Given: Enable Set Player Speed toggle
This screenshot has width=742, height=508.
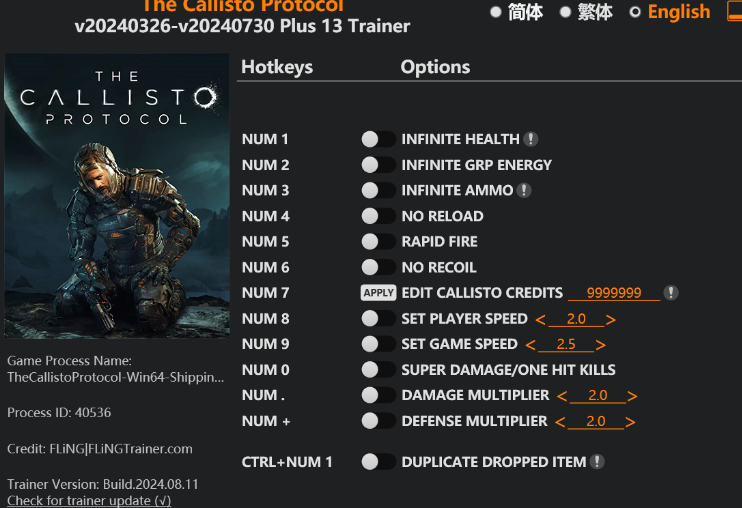Looking at the screenshot, I should pyautogui.click(x=378, y=318).
